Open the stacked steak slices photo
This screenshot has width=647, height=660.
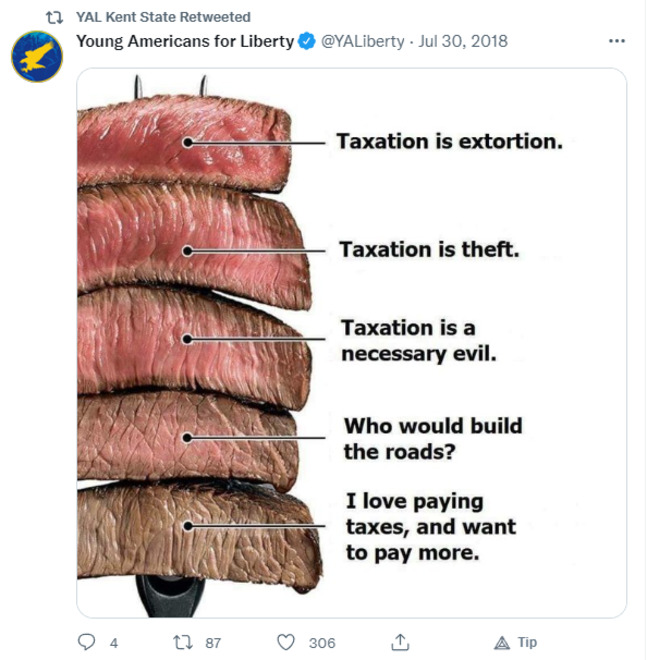click(x=351, y=343)
